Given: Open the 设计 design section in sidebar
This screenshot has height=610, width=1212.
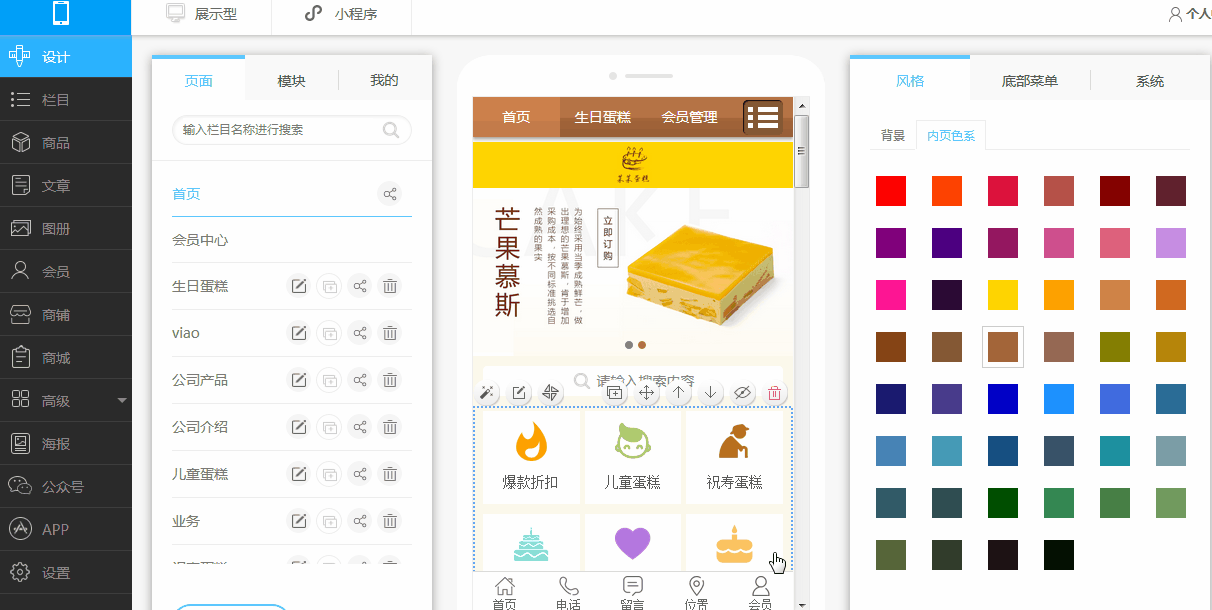Looking at the screenshot, I should 65,57.
